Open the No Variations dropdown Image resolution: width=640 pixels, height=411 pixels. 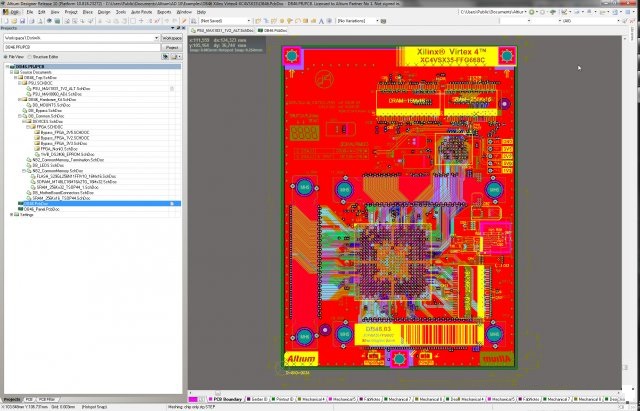pyautogui.click(x=377, y=21)
